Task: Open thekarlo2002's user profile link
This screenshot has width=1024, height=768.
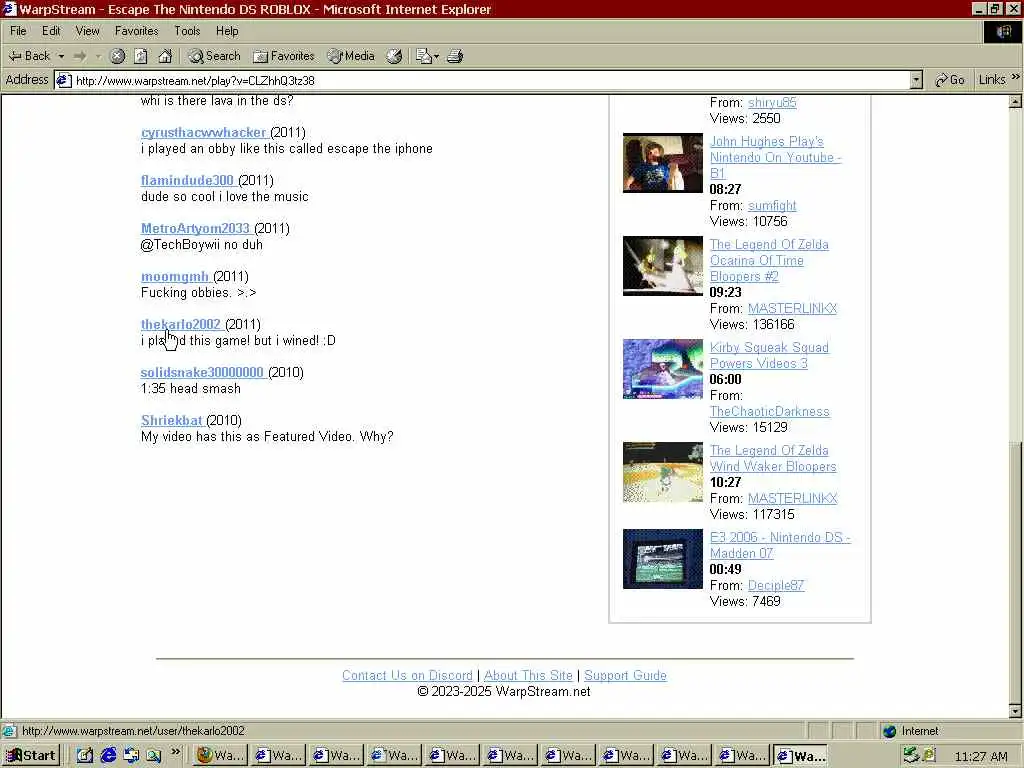Action: [181, 325]
